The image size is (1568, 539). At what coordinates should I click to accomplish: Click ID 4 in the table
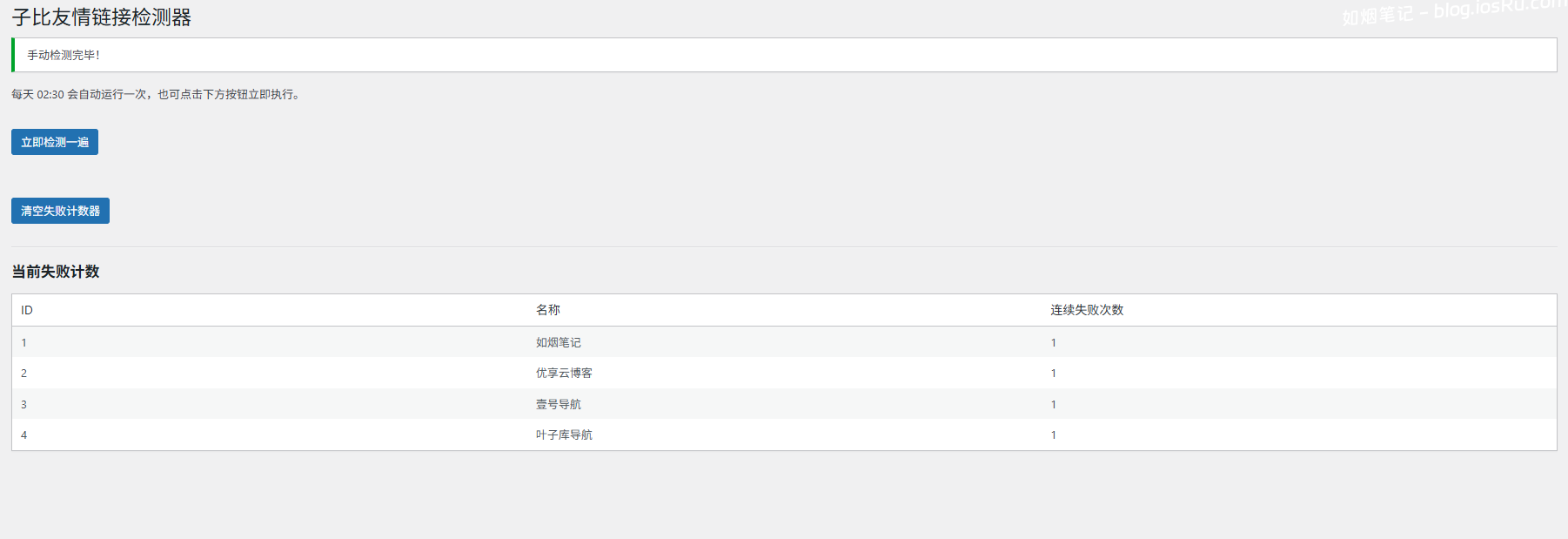[x=24, y=435]
